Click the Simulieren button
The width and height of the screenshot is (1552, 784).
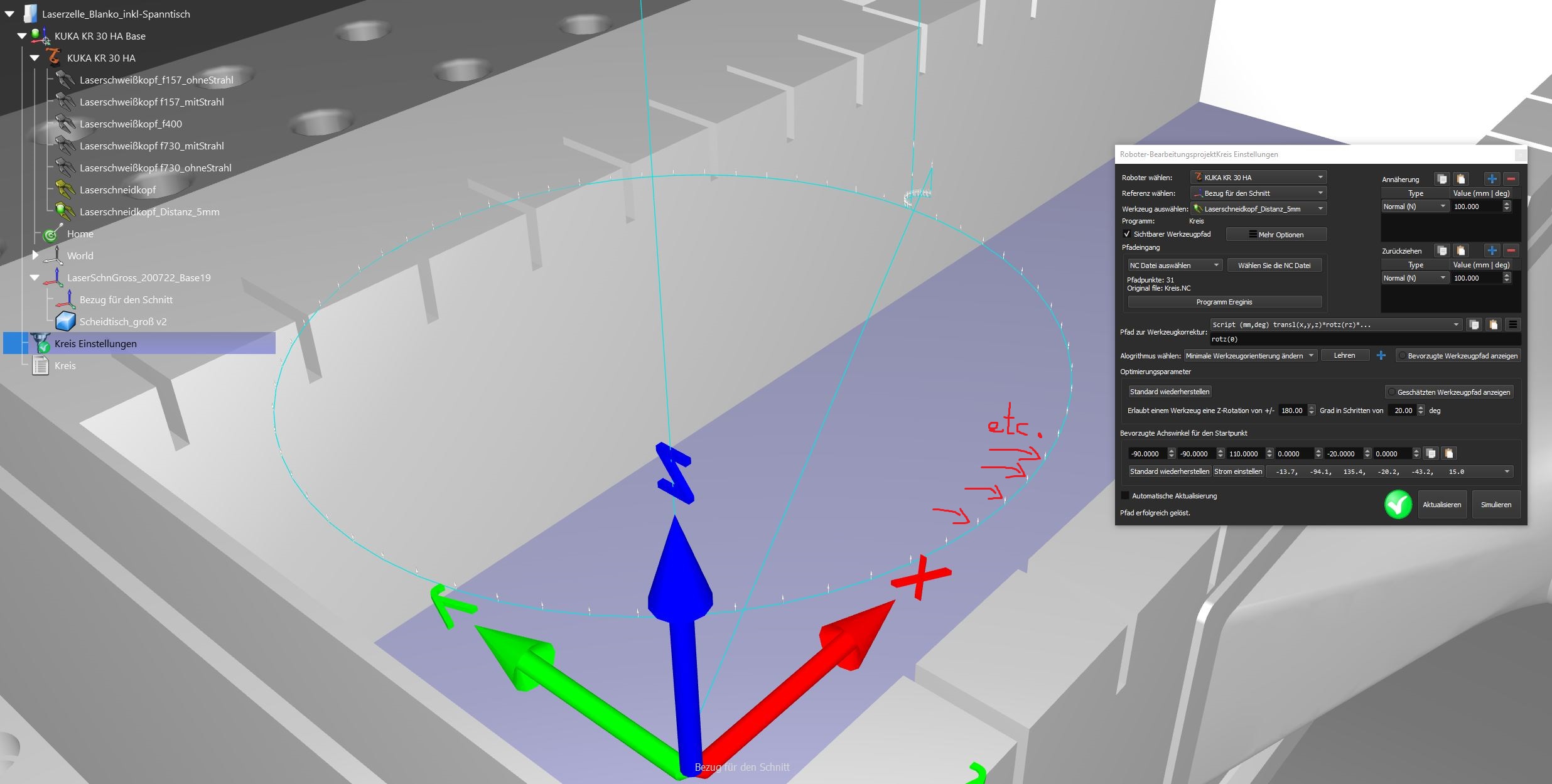1495,505
